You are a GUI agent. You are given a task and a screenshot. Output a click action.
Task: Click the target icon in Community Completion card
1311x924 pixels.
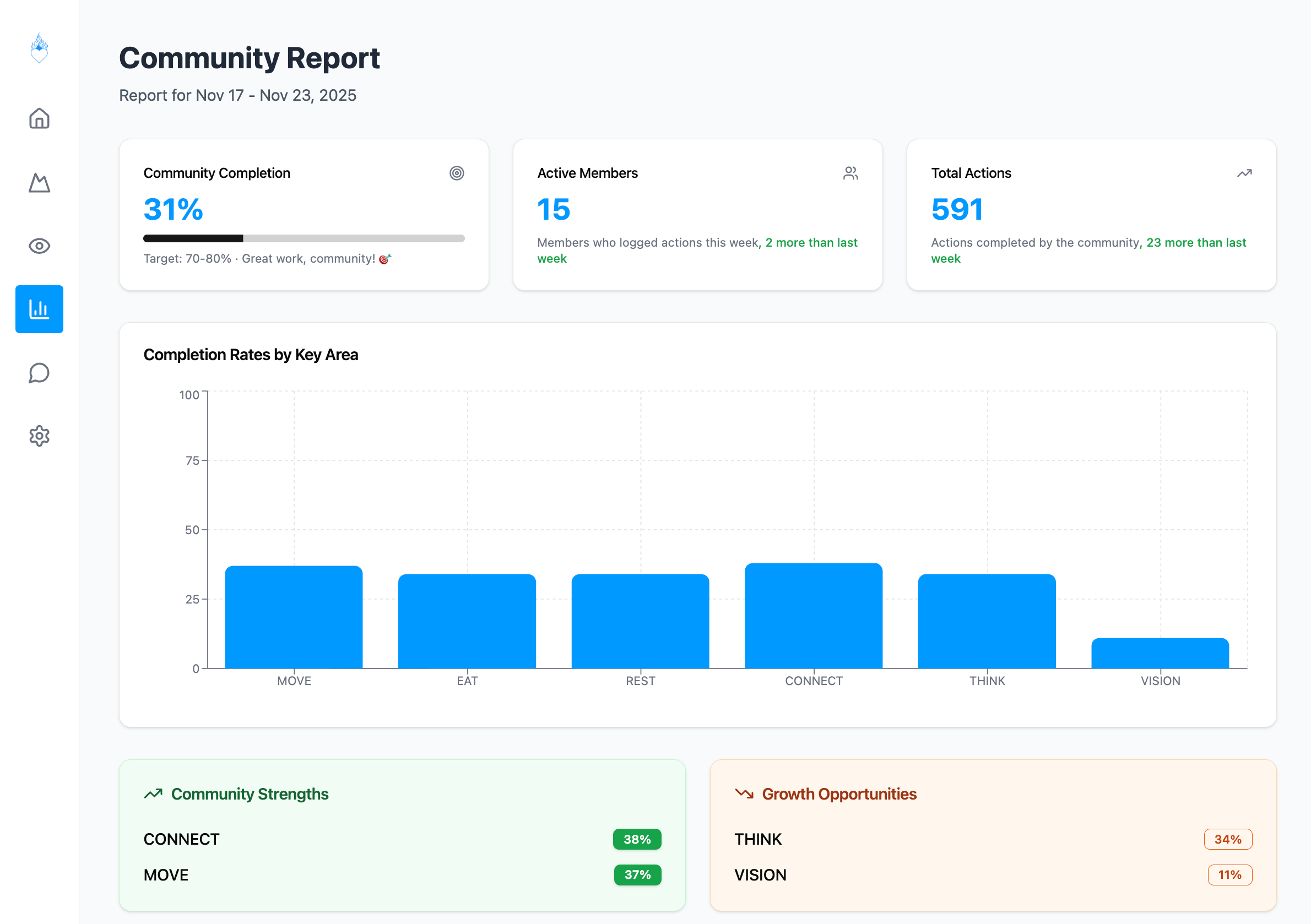pyautogui.click(x=456, y=173)
